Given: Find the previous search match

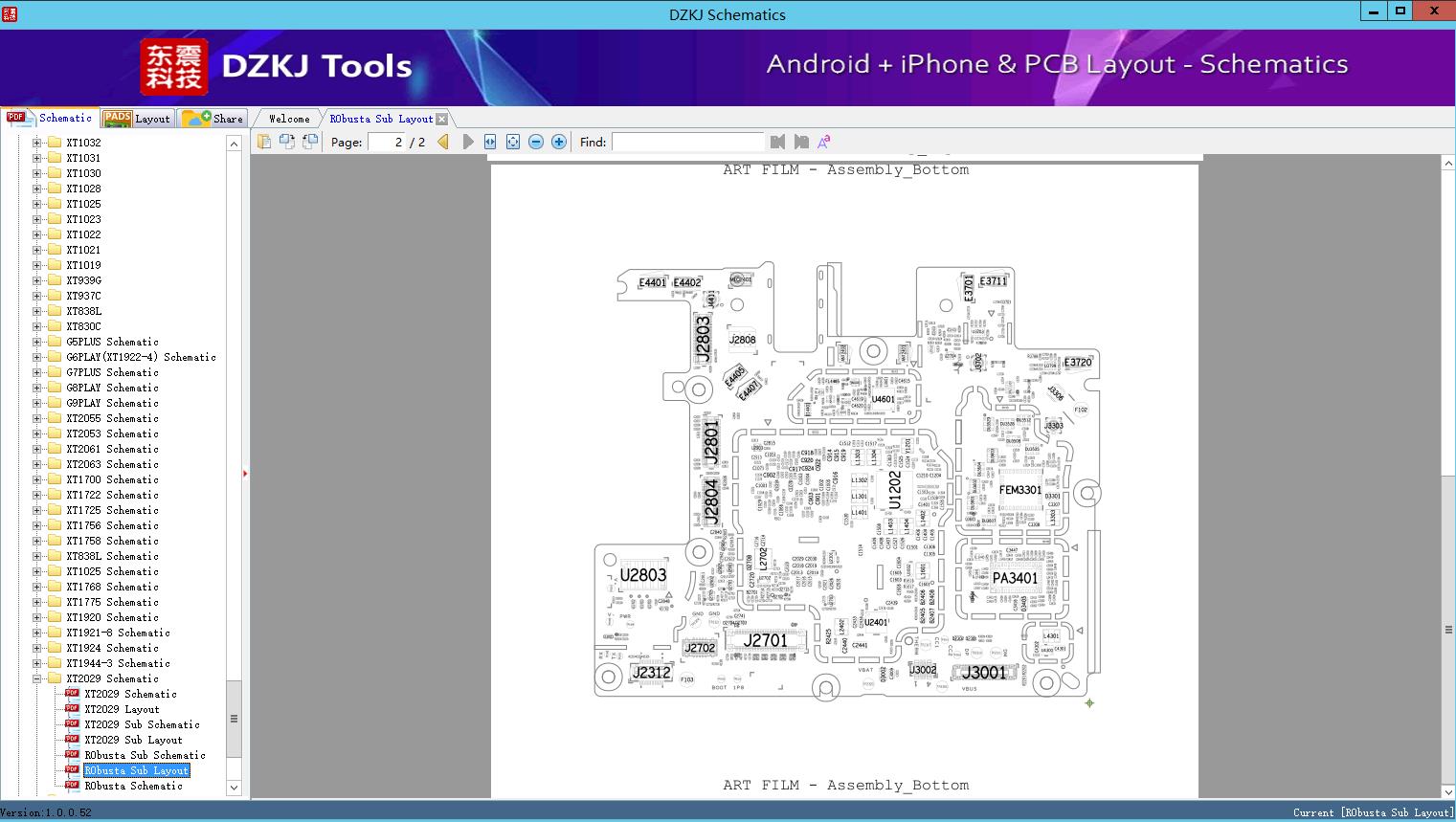Looking at the screenshot, I should click(x=777, y=142).
